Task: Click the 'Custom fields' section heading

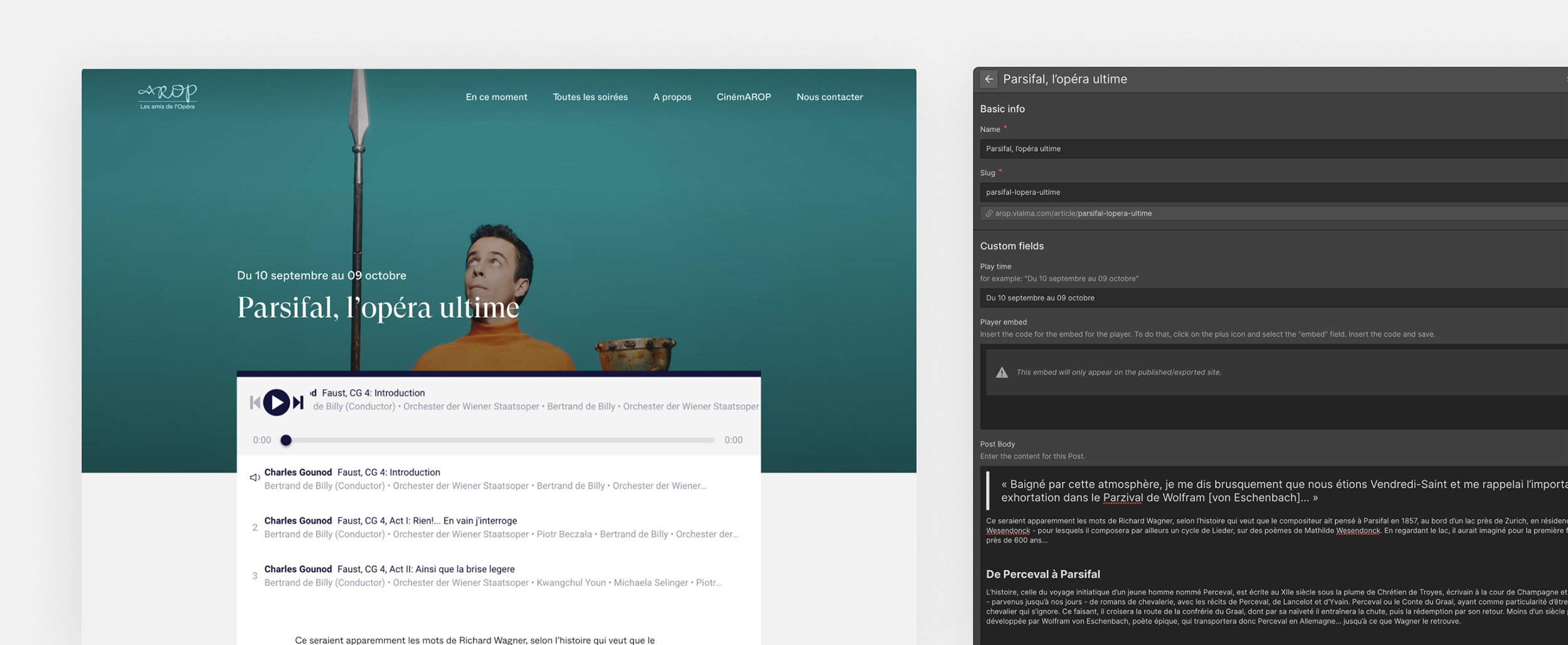Action: tap(1012, 246)
